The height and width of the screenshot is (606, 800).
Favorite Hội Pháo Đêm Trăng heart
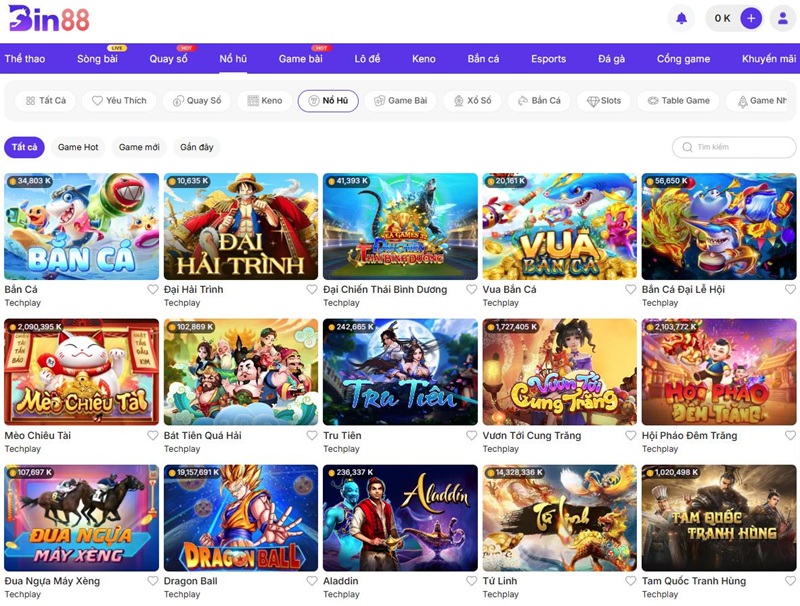pyautogui.click(x=790, y=435)
